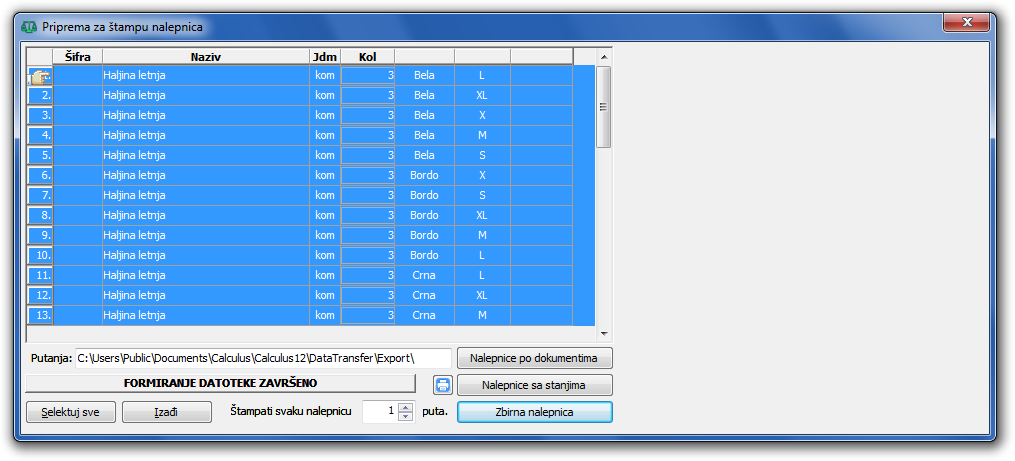Click size XL cell in row 2
Viewport: 1015px width, 461px height.
coord(482,95)
